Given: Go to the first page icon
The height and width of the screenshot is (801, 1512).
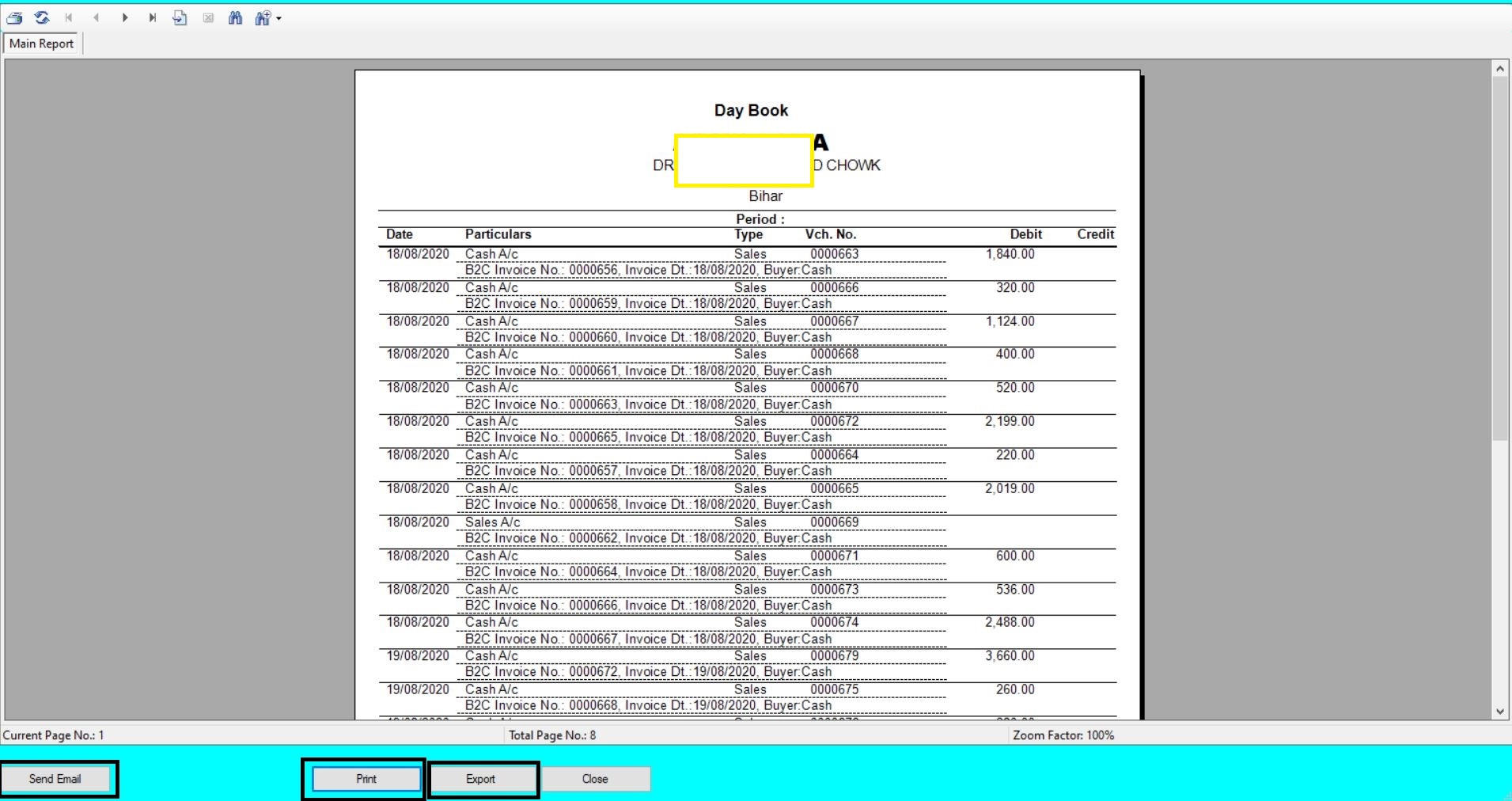Looking at the screenshot, I should point(70,17).
